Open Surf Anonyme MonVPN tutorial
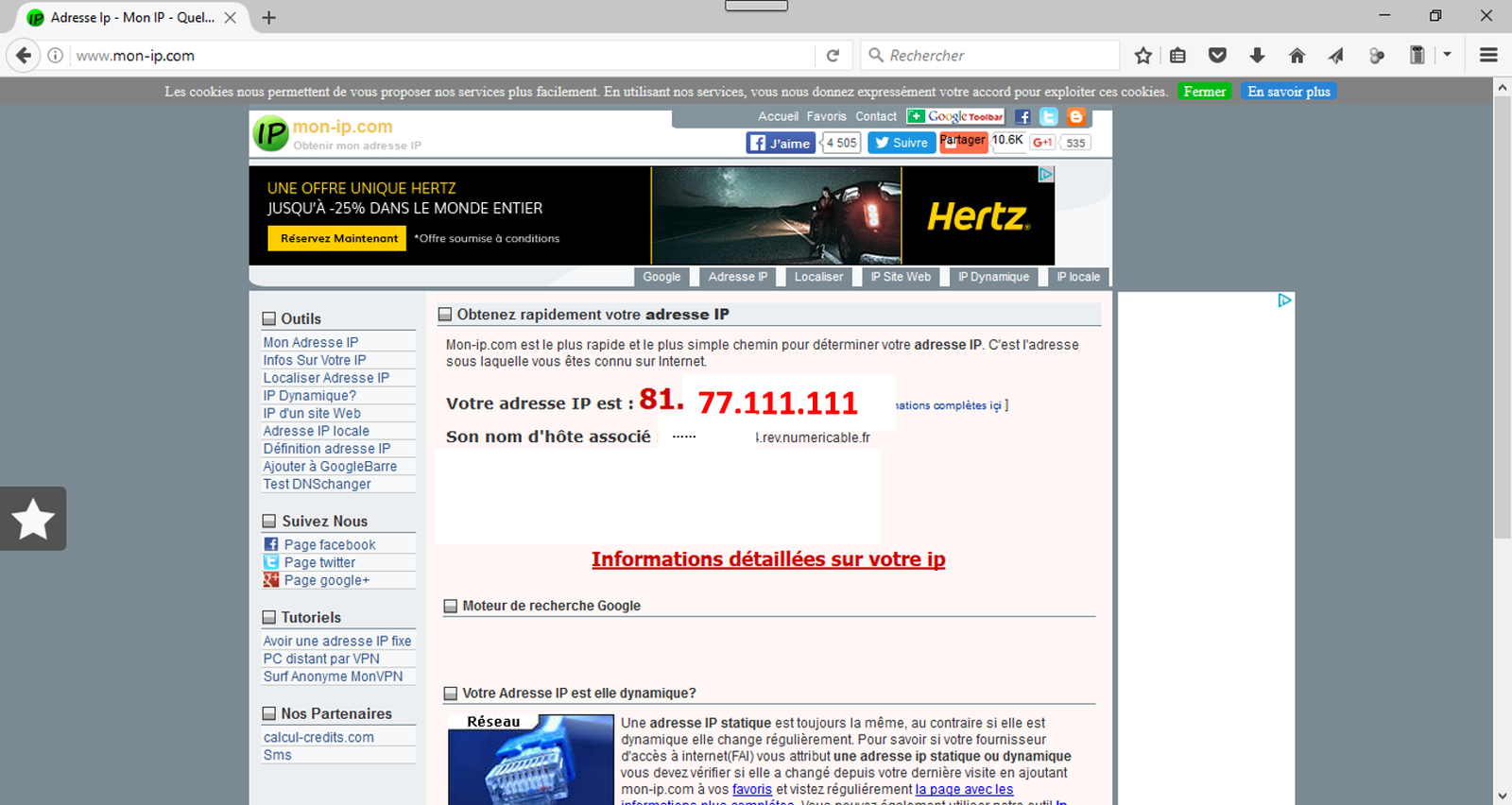The height and width of the screenshot is (805, 1512). tap(333, 677)
